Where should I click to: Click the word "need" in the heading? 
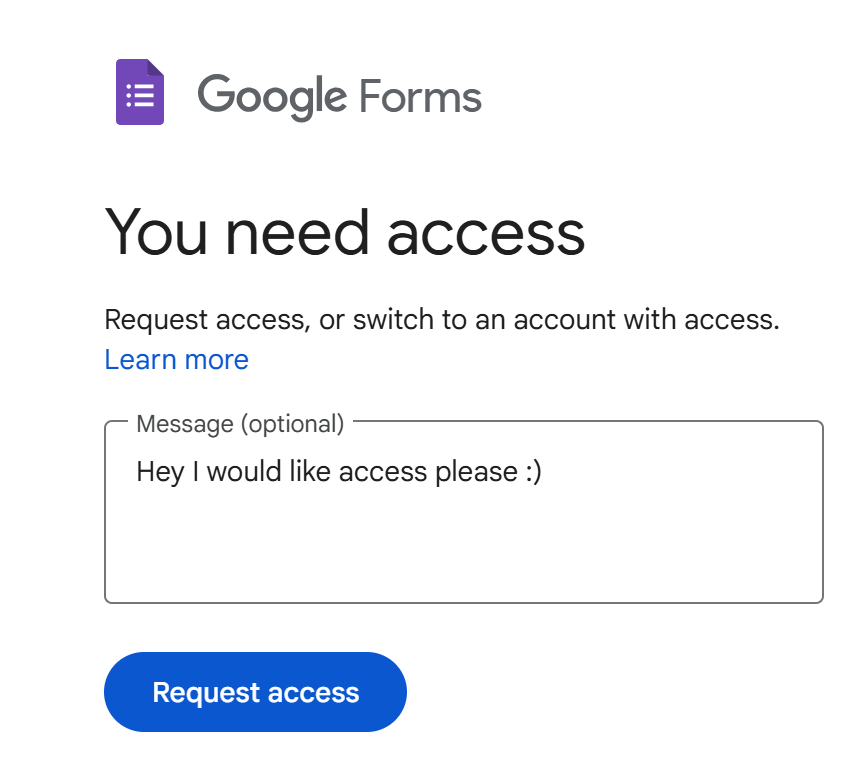click(297, 233)
